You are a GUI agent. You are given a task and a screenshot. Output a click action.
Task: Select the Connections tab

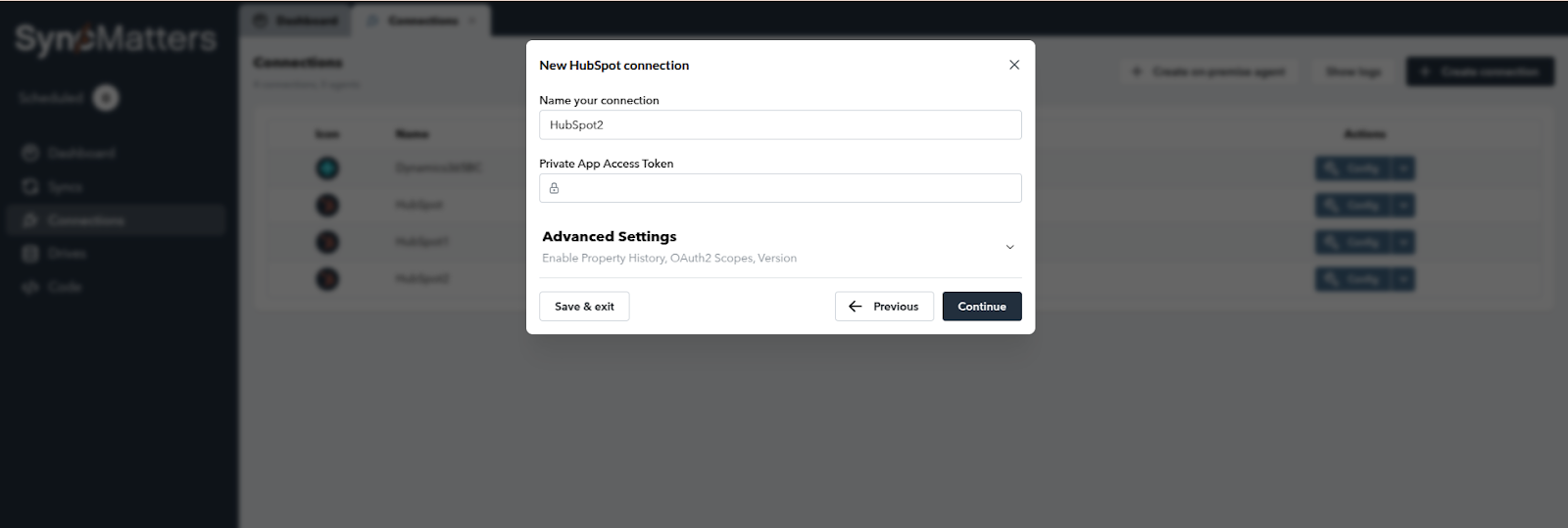(421, 21)
